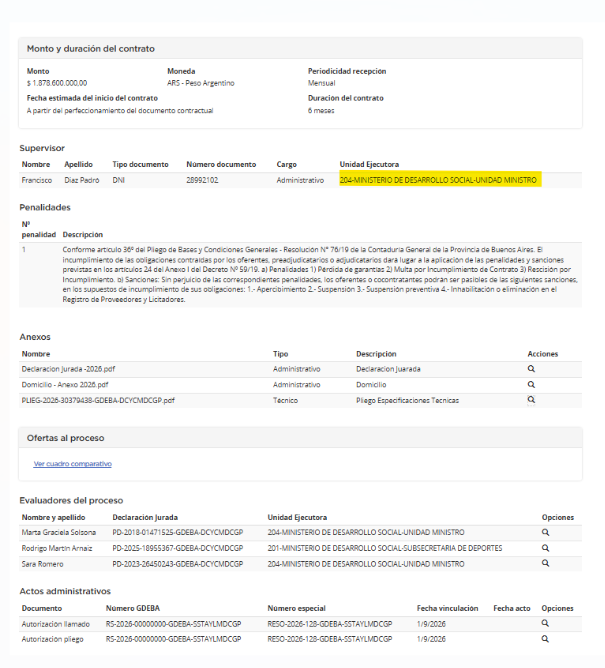Click declaration PD-2018-01471525-GDEBA-DCYCMDCGP
This screenshot has width=605, height=668.
tap(178, 533)
